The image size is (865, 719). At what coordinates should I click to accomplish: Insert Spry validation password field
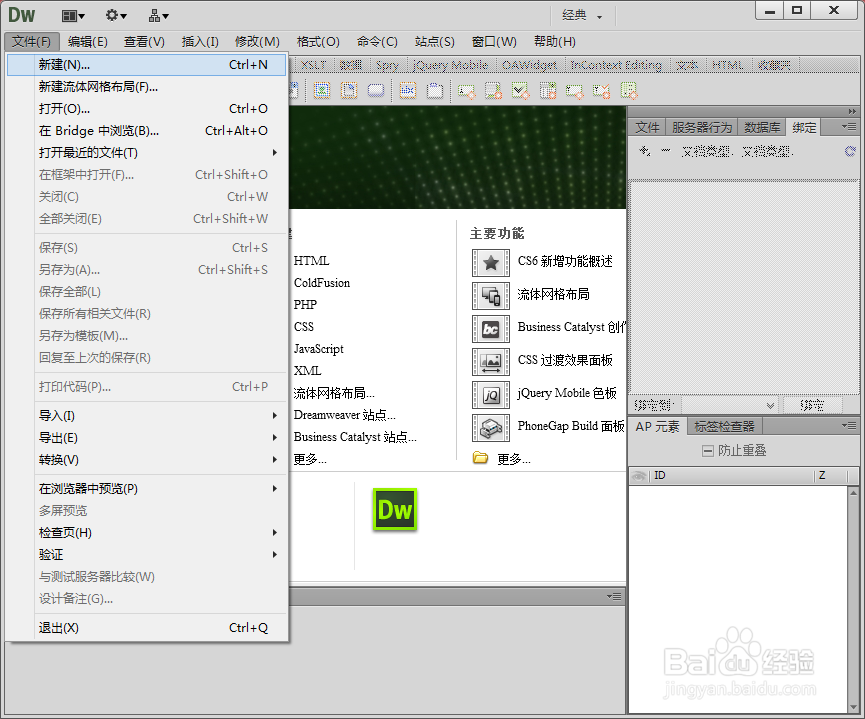tap(574, 91)
